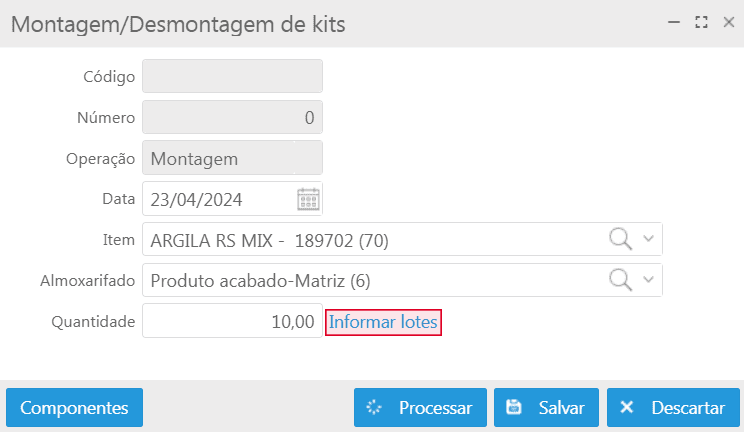Click the Quantidade field showing 10,00

pos(232,322)
